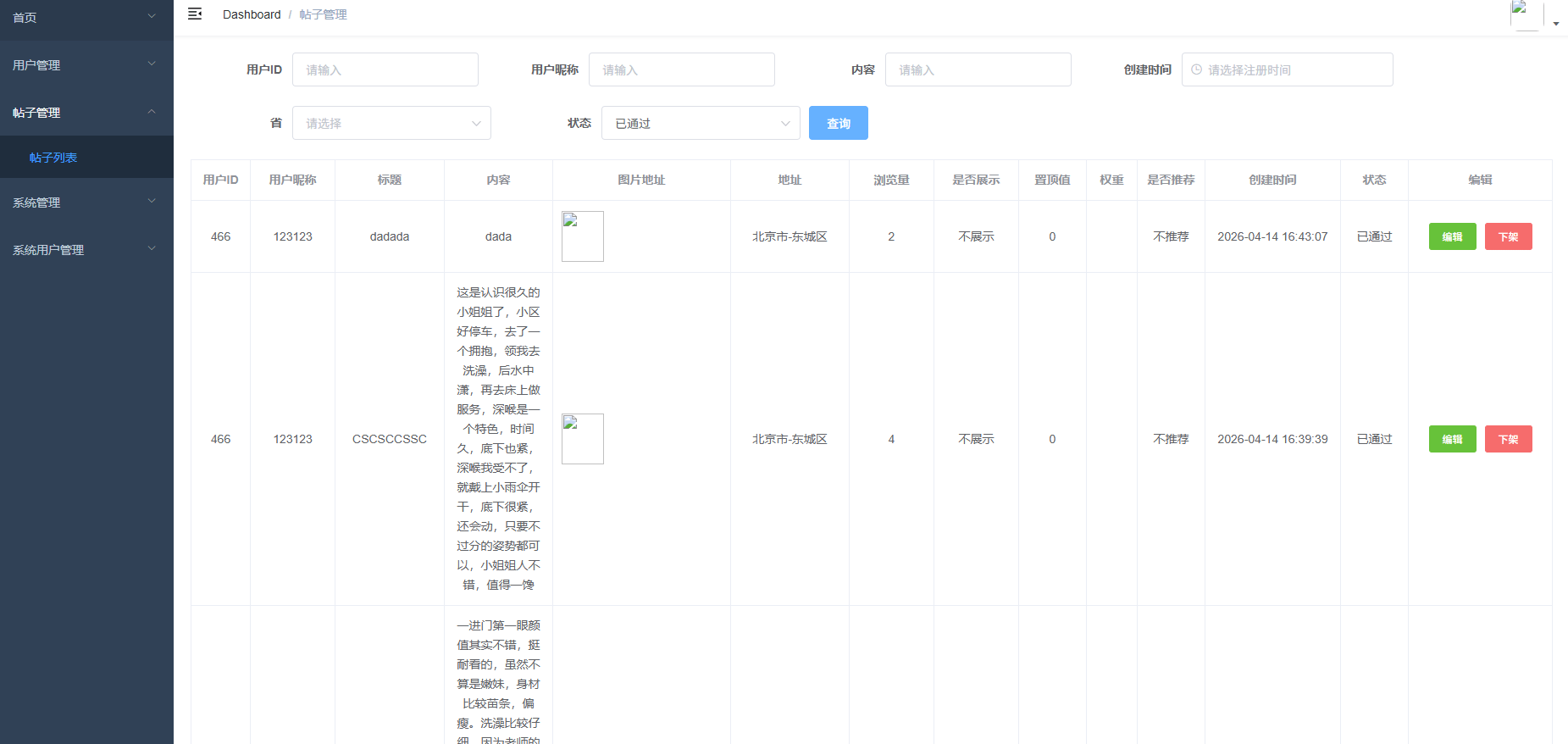The image size is (1568, 744).
Task: Expand the 省 province dropdown
Action: pos(391,123)
